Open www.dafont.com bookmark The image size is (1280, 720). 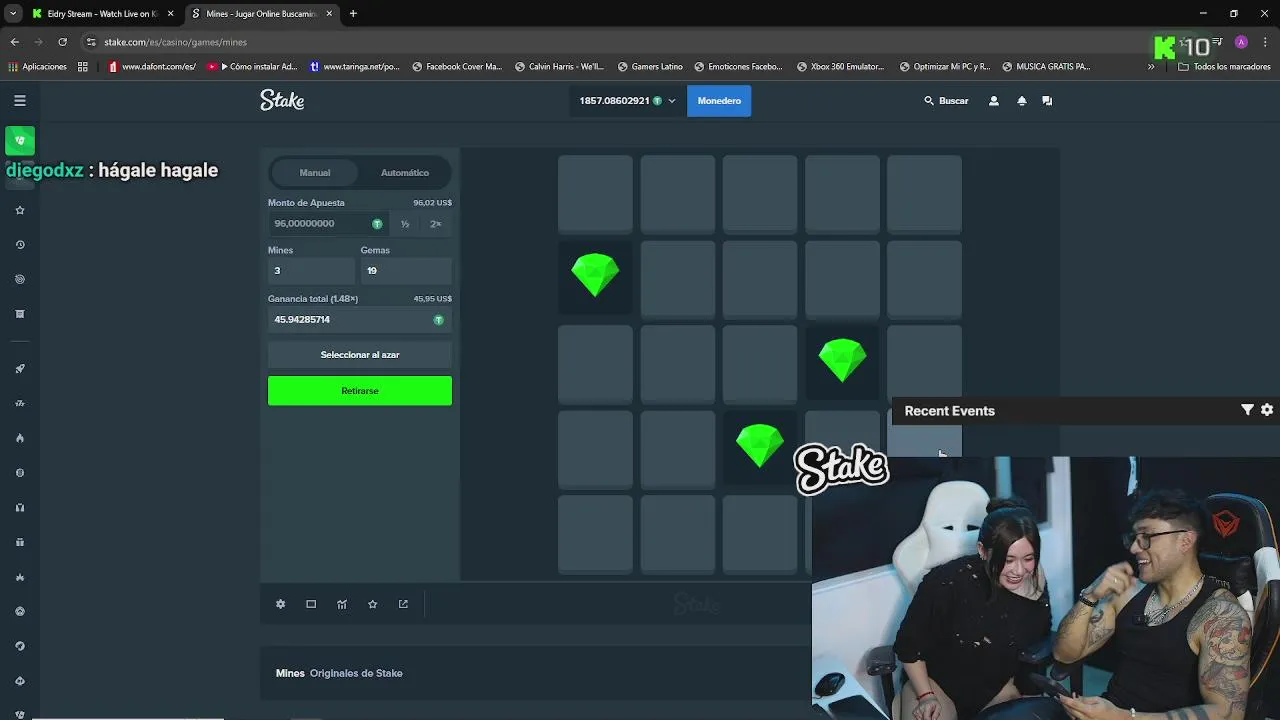pos(151,67)
